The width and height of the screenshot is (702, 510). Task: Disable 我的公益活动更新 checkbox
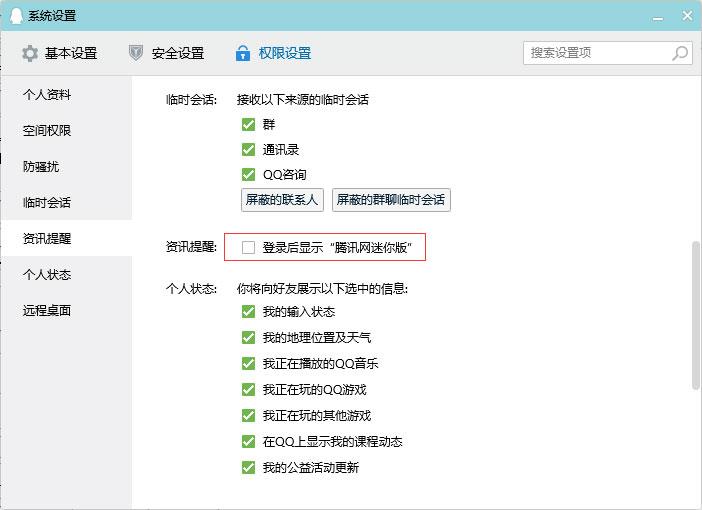click(248, 468)
